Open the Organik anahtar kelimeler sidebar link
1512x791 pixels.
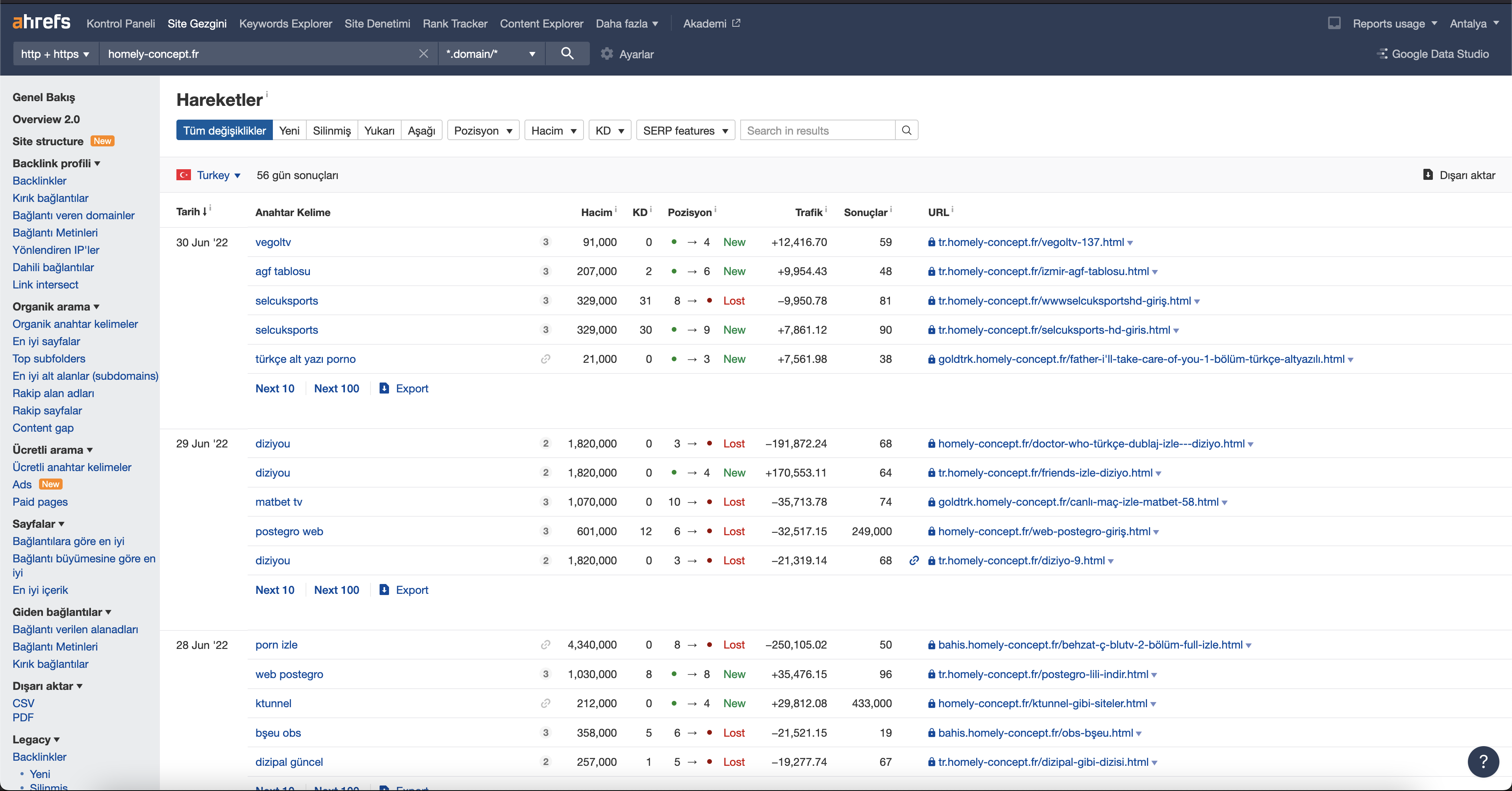(x=75, y=324)
